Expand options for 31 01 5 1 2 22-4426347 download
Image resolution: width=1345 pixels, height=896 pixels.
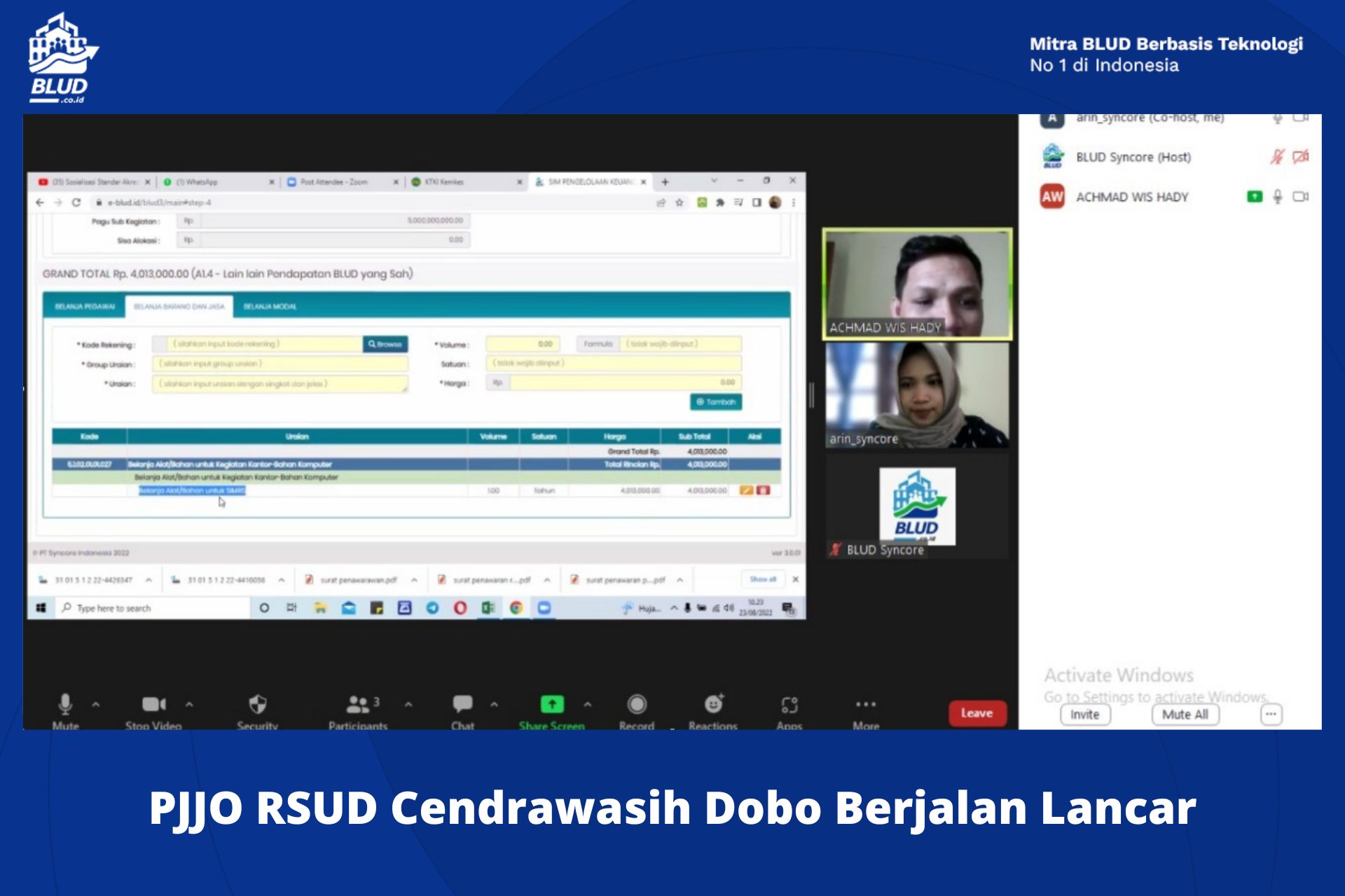(149, 580)
